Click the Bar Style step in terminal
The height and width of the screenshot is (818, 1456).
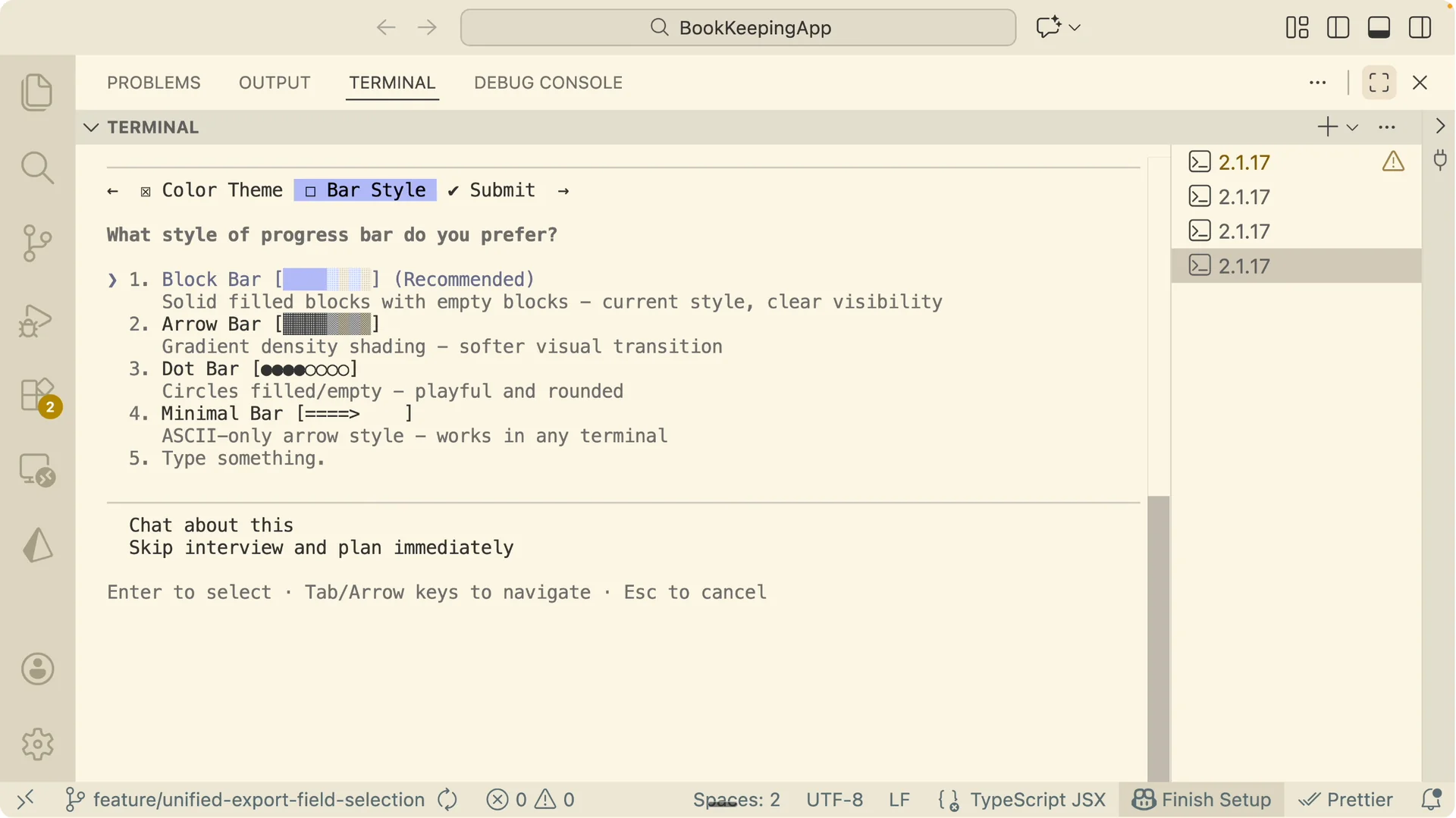[365, 190]
